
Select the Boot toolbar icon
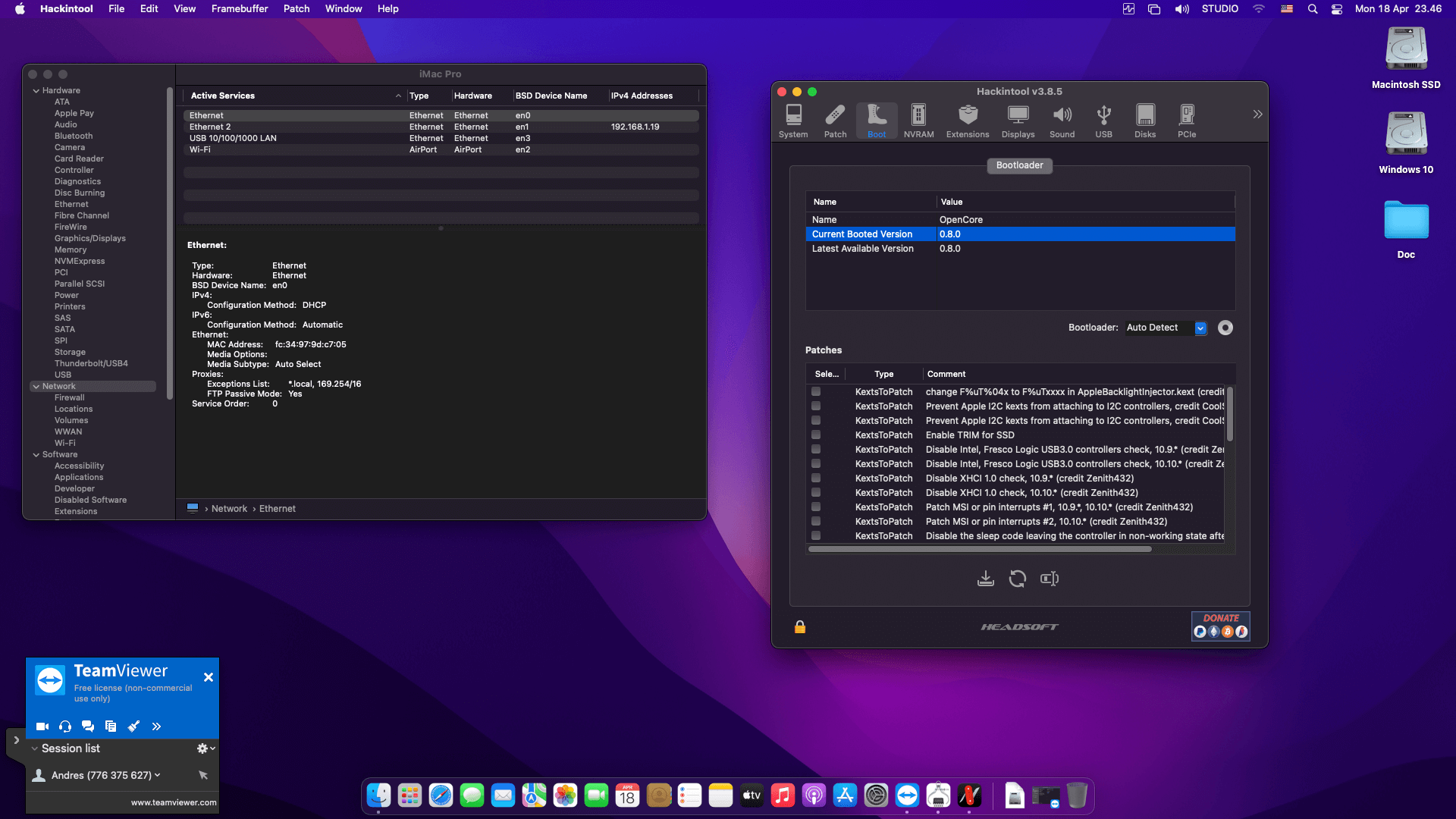coord(877,121)
